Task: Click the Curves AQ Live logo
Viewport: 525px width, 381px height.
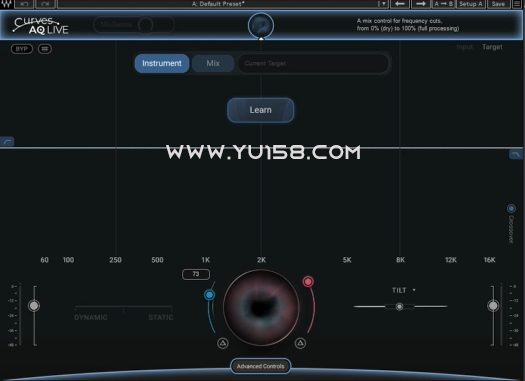Action: (41, 25)
